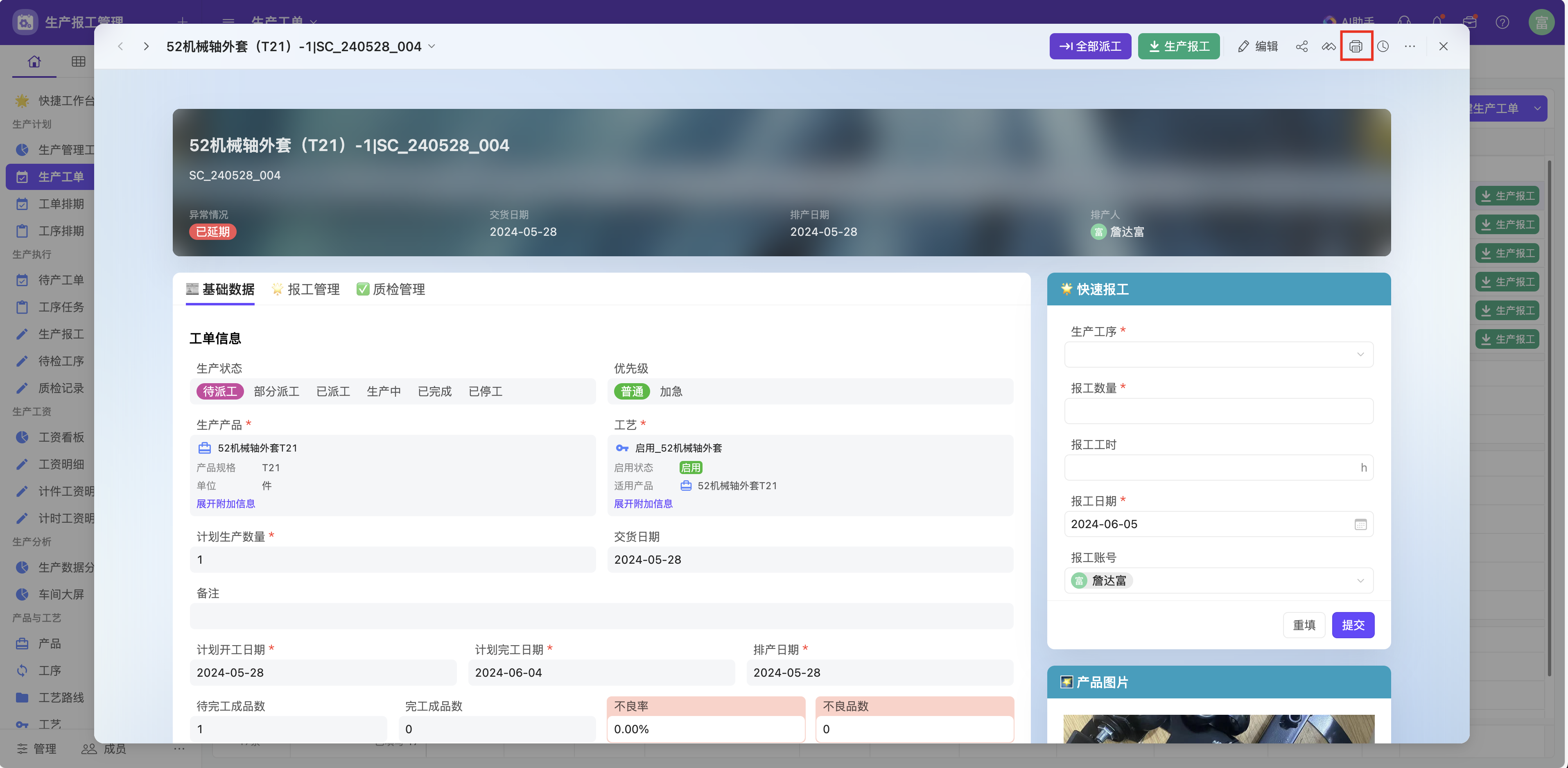Go to next record arrow
Viewport: 1568px width, 768px height.
(146, 46)
